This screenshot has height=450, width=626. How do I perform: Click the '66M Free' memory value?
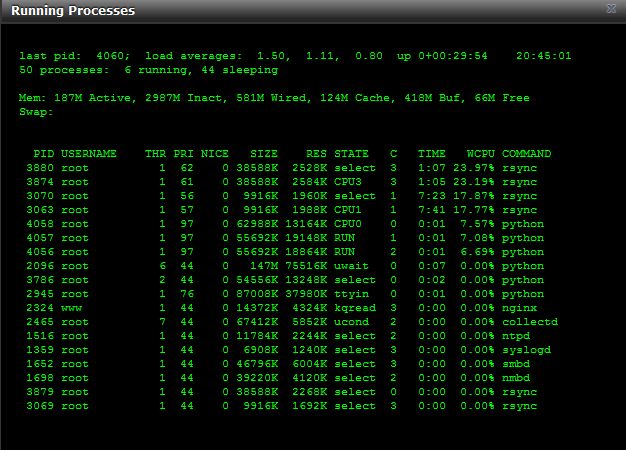(502, 98)
